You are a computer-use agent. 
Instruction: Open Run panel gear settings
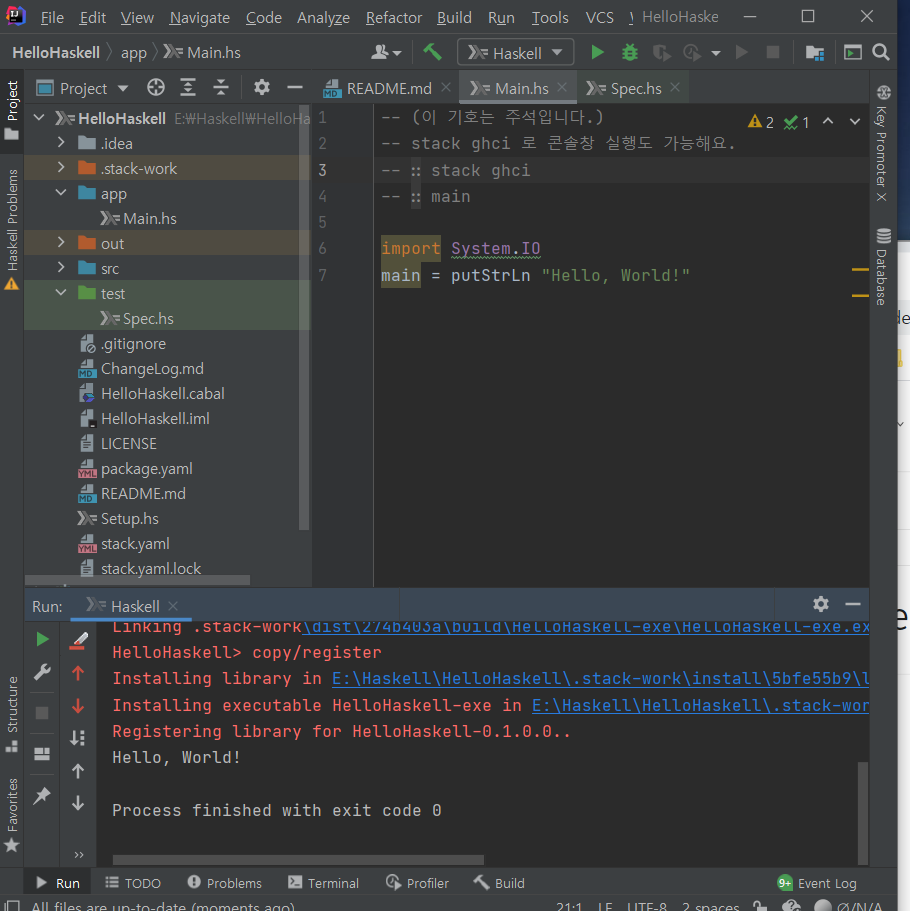coord(821,604)
